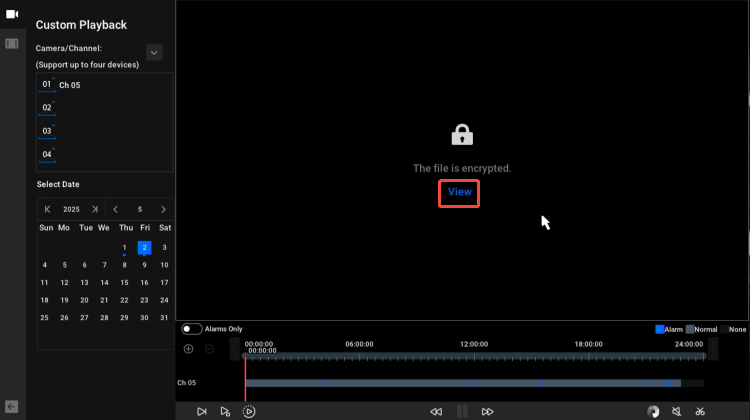This screenshot has height=420, width=750.
Task: Pick date 3 on the calendar
Action: pyautogui.click(x=165, y=247)
